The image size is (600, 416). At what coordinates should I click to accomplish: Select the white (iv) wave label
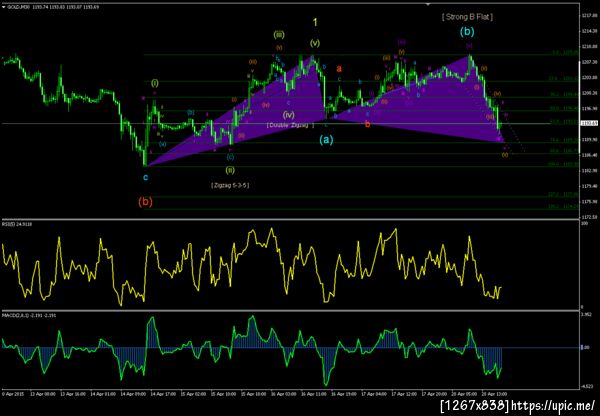click(x=289, y=114)
